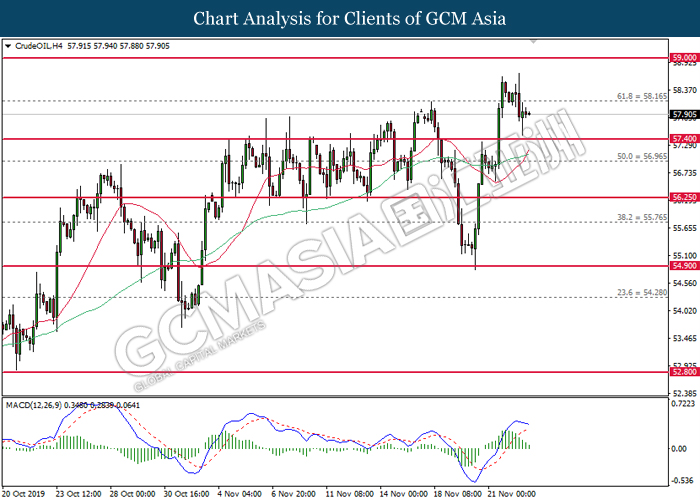Click the 28 Oct 00:00 time label
The image size is (700, 500).
(x=132, y=494)
